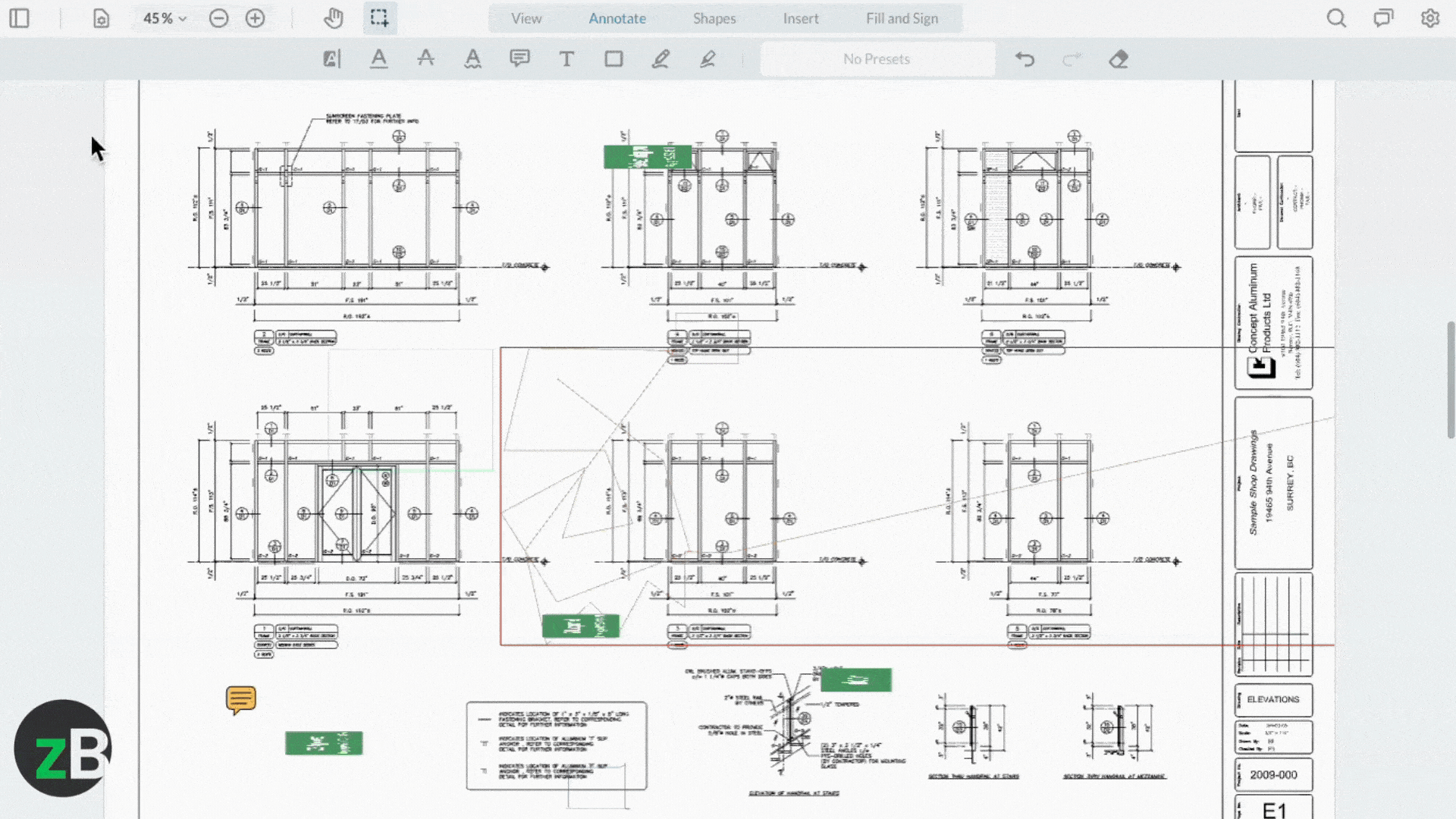The image size is (1456, 819).
Task: Open the Fill and Sign tab
Action: click(x=901, y=18)
